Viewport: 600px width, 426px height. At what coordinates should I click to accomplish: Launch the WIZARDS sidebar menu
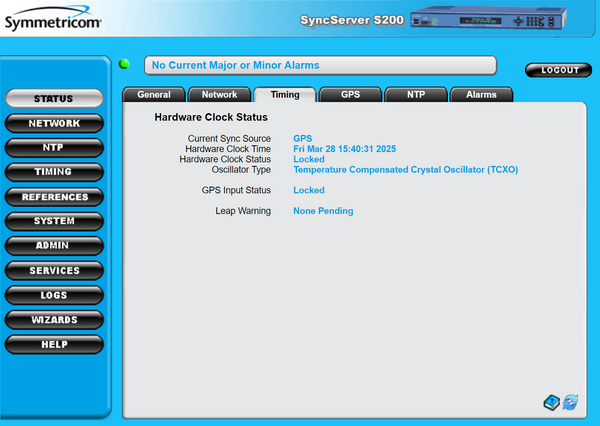click(x=53, y=320)
